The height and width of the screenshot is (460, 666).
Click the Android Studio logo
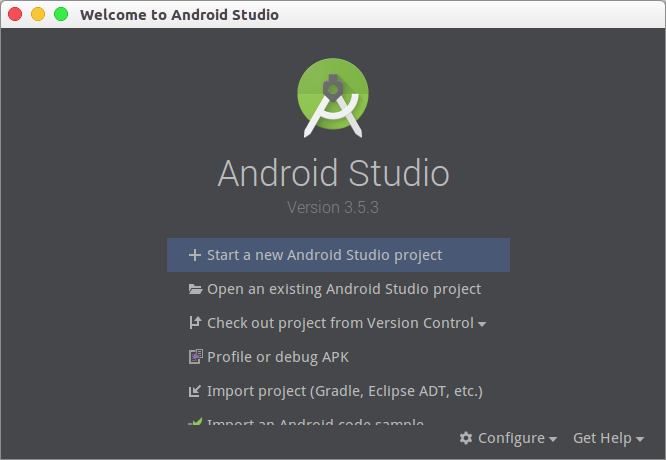click(333, 98)
